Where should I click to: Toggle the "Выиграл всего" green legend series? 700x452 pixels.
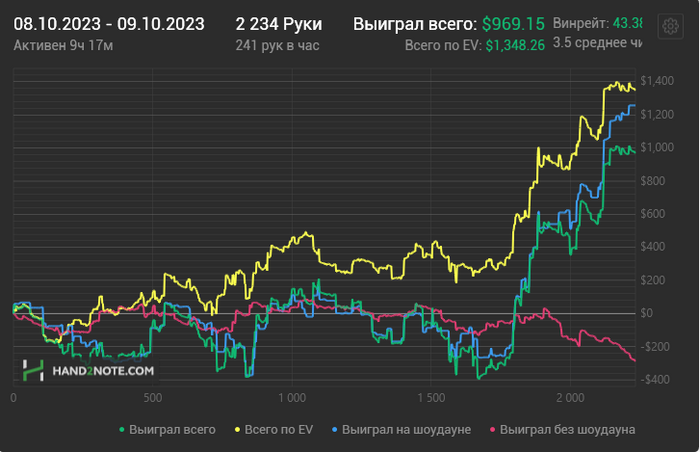(x=167, y=430)
